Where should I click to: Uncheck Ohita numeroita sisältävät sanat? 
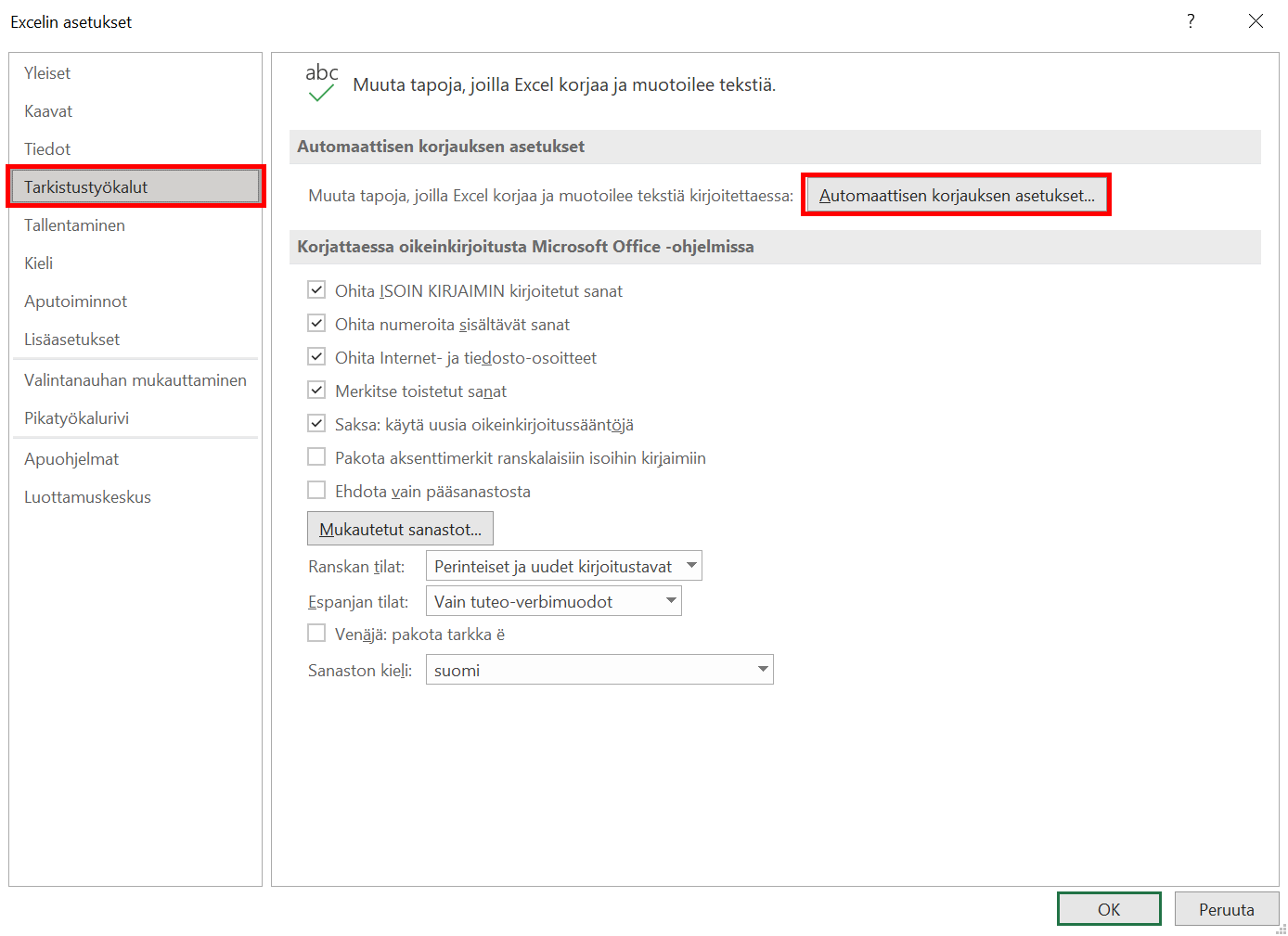pyautogui.click(x=316, y=324)
